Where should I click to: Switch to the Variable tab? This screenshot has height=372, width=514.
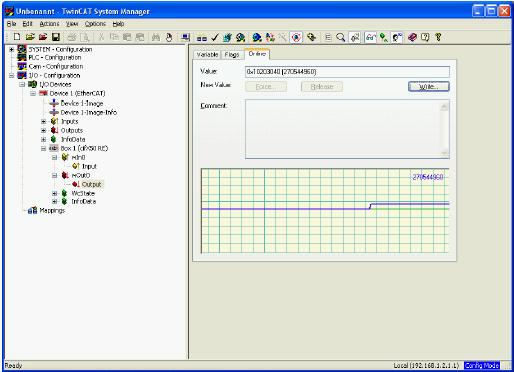tap(207, 55)
